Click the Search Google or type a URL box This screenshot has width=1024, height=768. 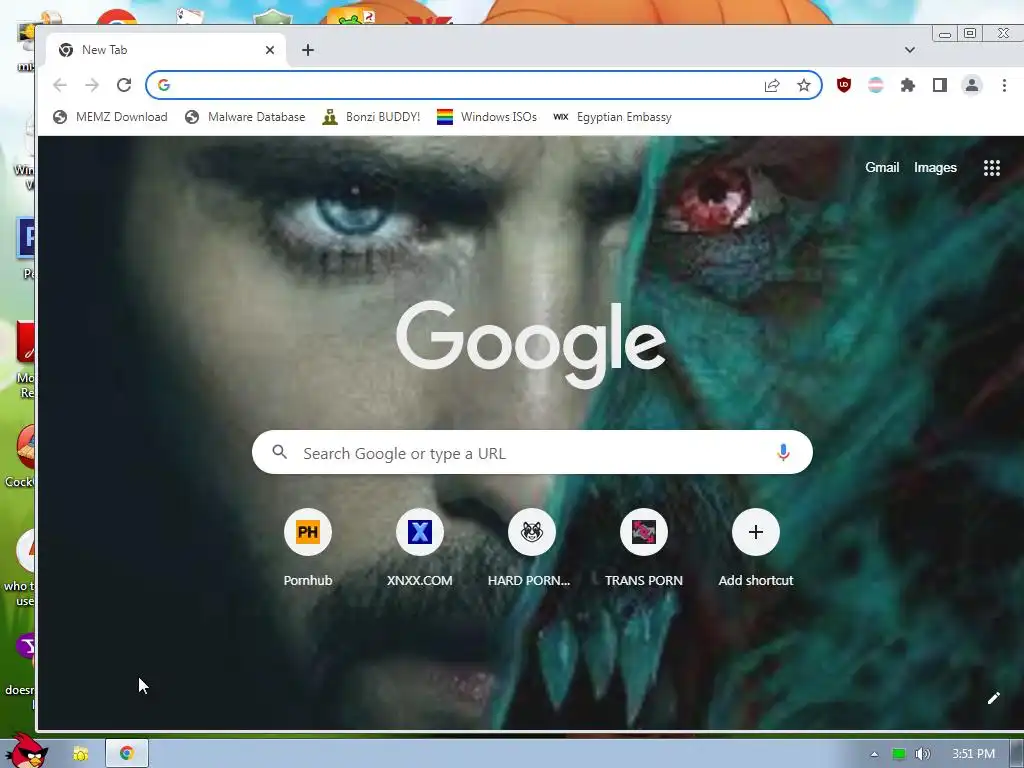tap(532, 453)
